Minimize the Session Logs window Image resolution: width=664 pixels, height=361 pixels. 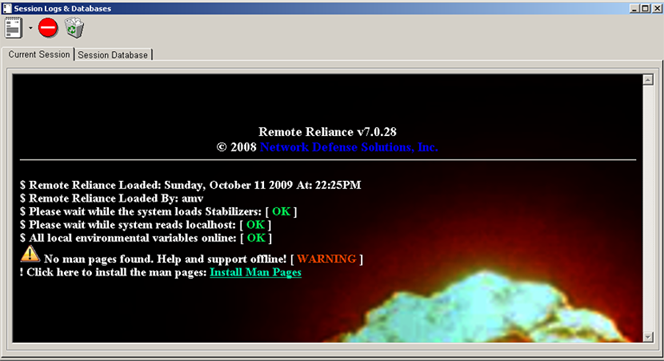[x=634, y=8]
